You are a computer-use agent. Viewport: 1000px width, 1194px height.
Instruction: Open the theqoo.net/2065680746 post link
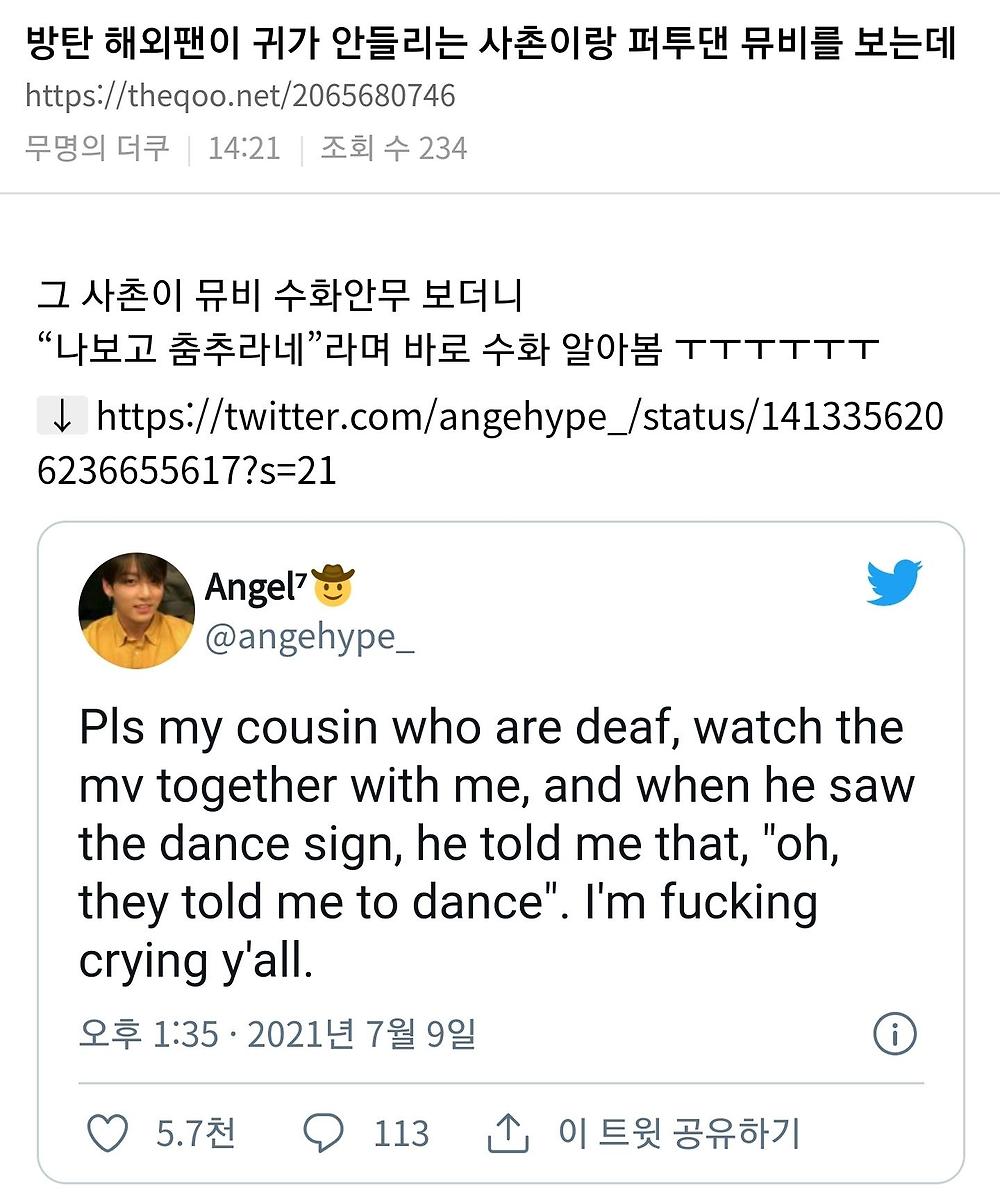coord(240,96)
